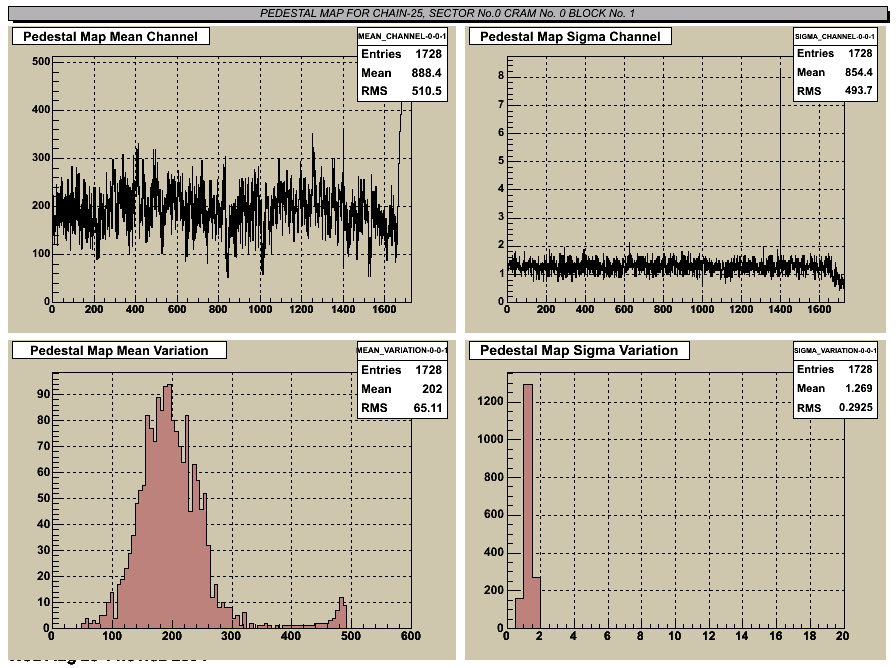
Task: Click RMS value 510.5 in Mean Channel stats
Action: 426,91
